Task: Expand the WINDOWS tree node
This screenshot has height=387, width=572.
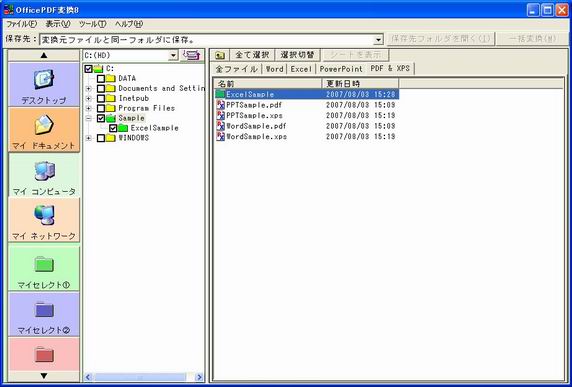Action: point(88,138)
